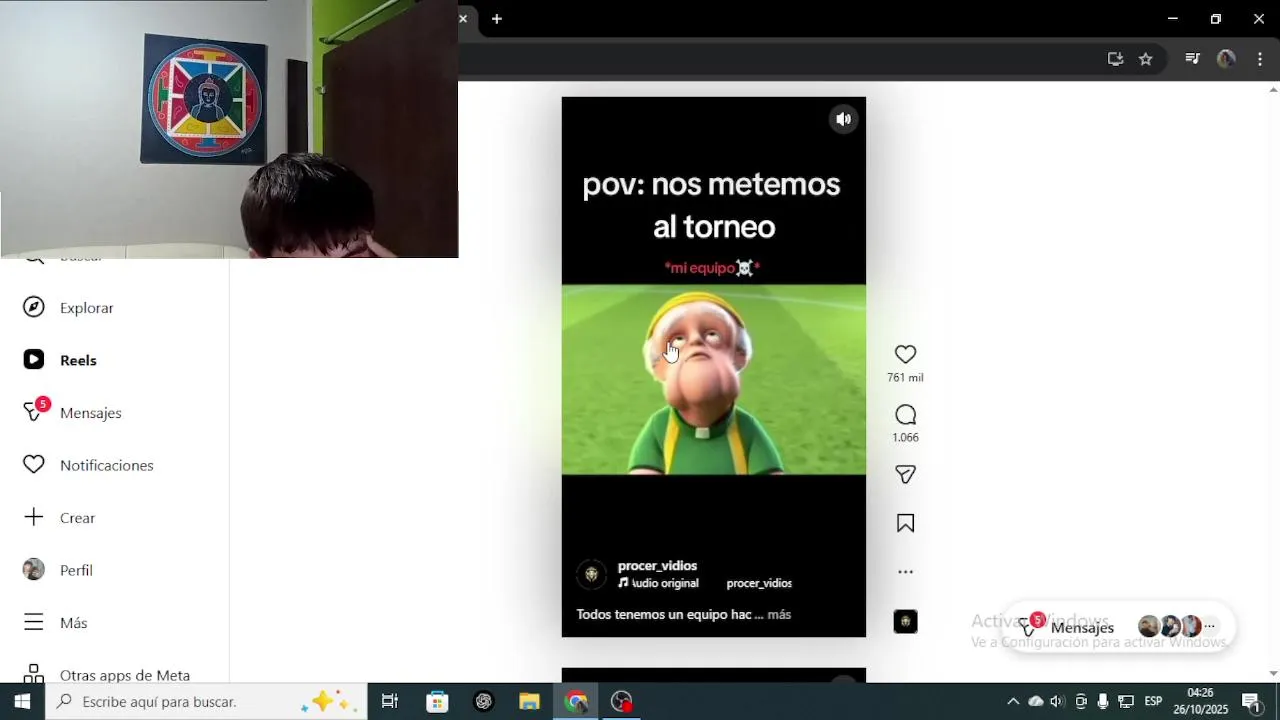Image resolution: width=1280 pixels, height=720 pixels.
Task: Open ChatGPT app on taskbar
Action: click(484, 702)
